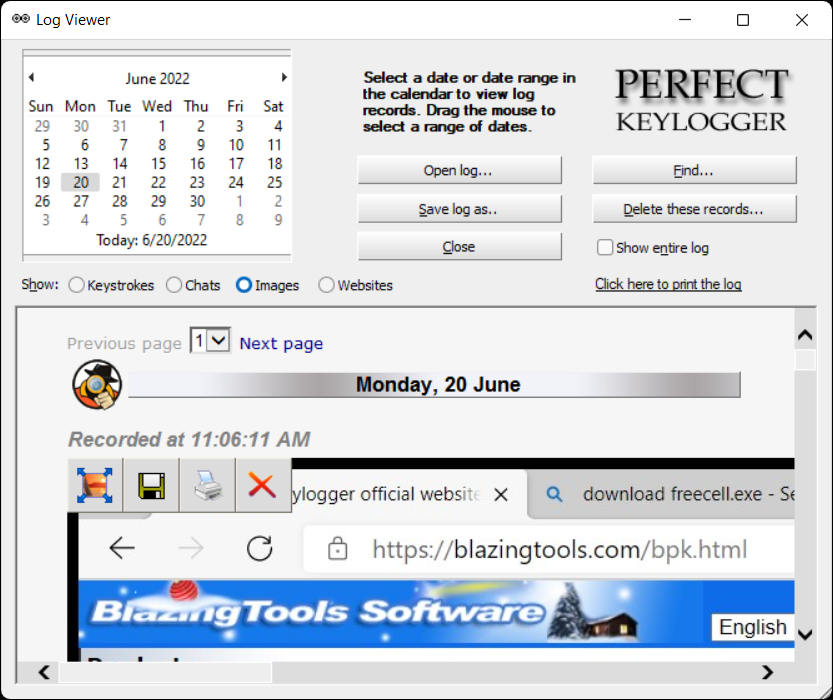Click the detective mascot icon
Viewport: 833px width, 700px height.
(x=97, y=385)
